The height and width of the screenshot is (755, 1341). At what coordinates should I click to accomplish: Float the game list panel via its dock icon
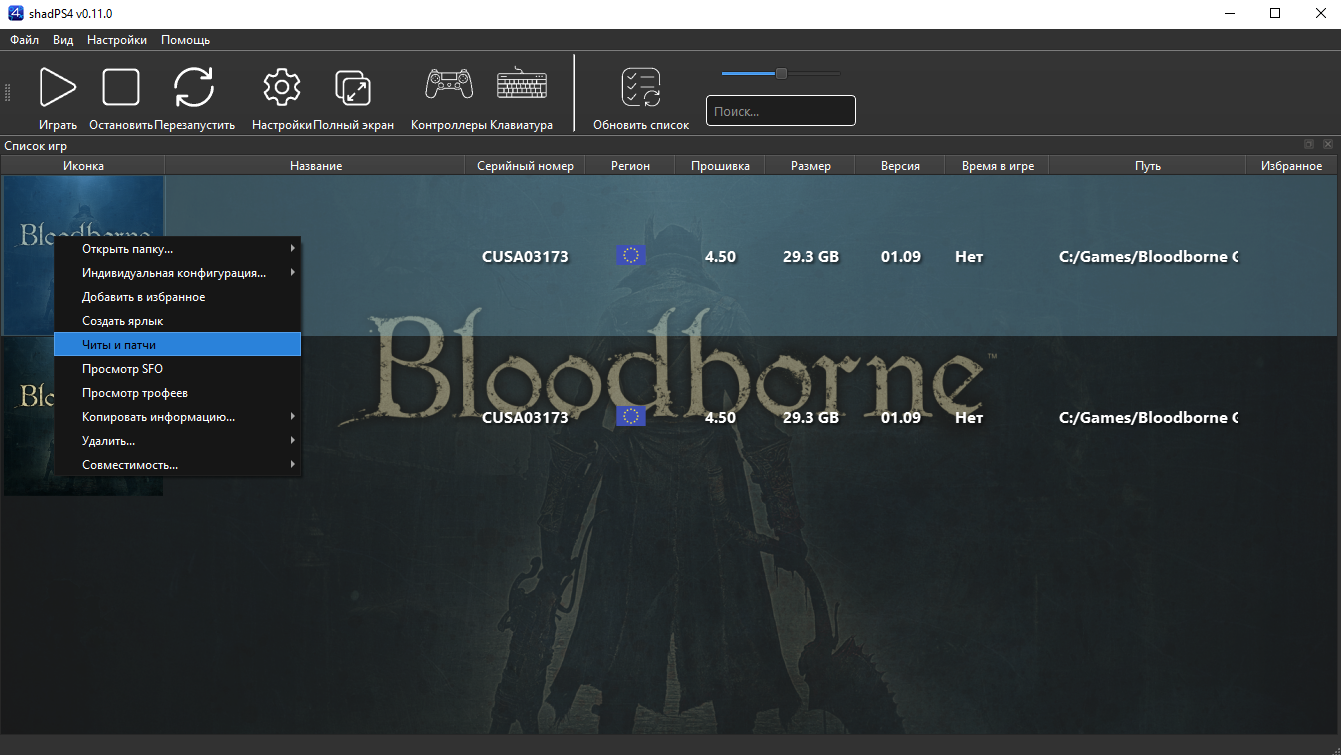point(1308,145)
